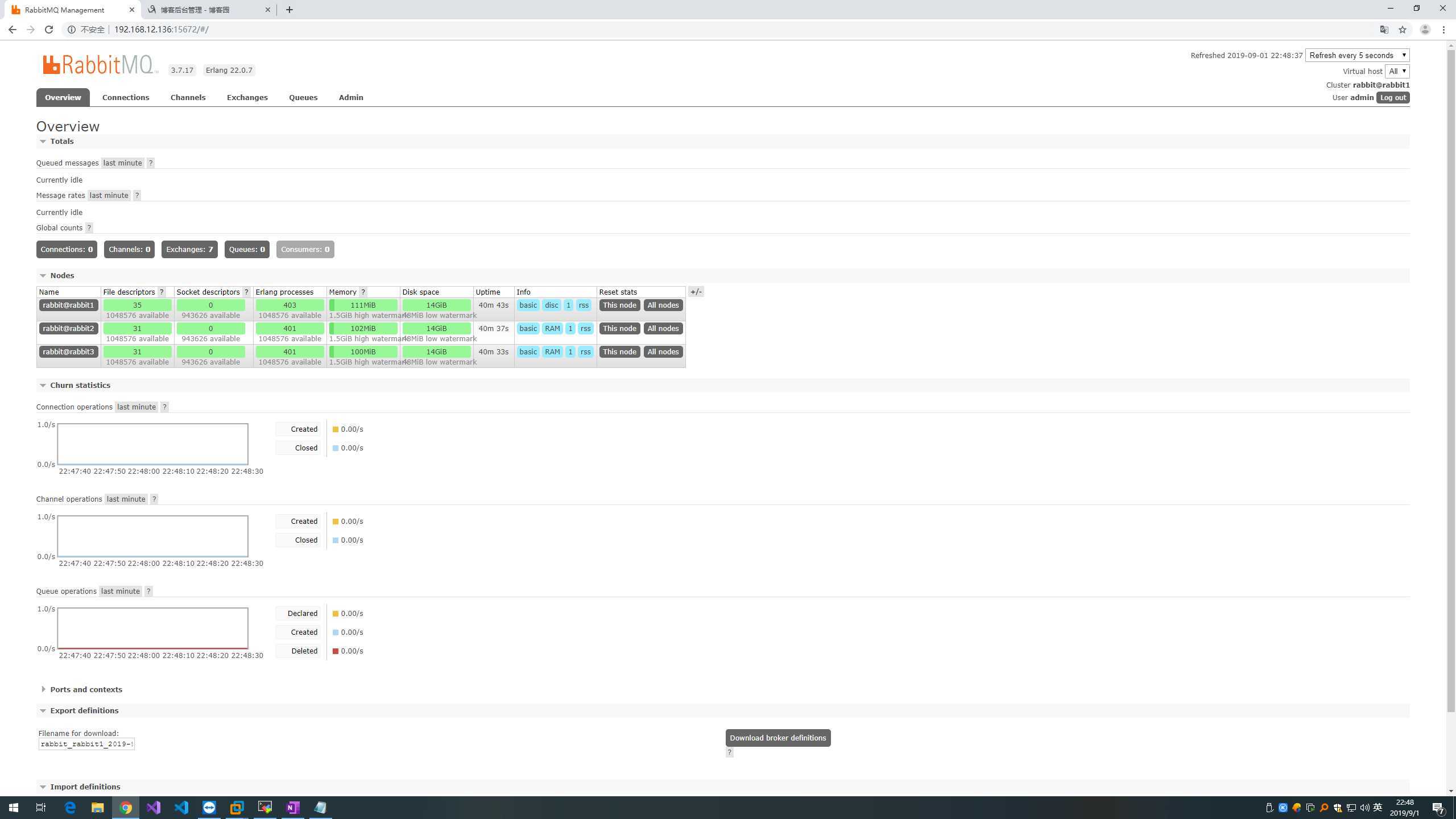Click red Deleted swatch in Queue operations
Screen dimensions: 1456x819
(336, 651)
